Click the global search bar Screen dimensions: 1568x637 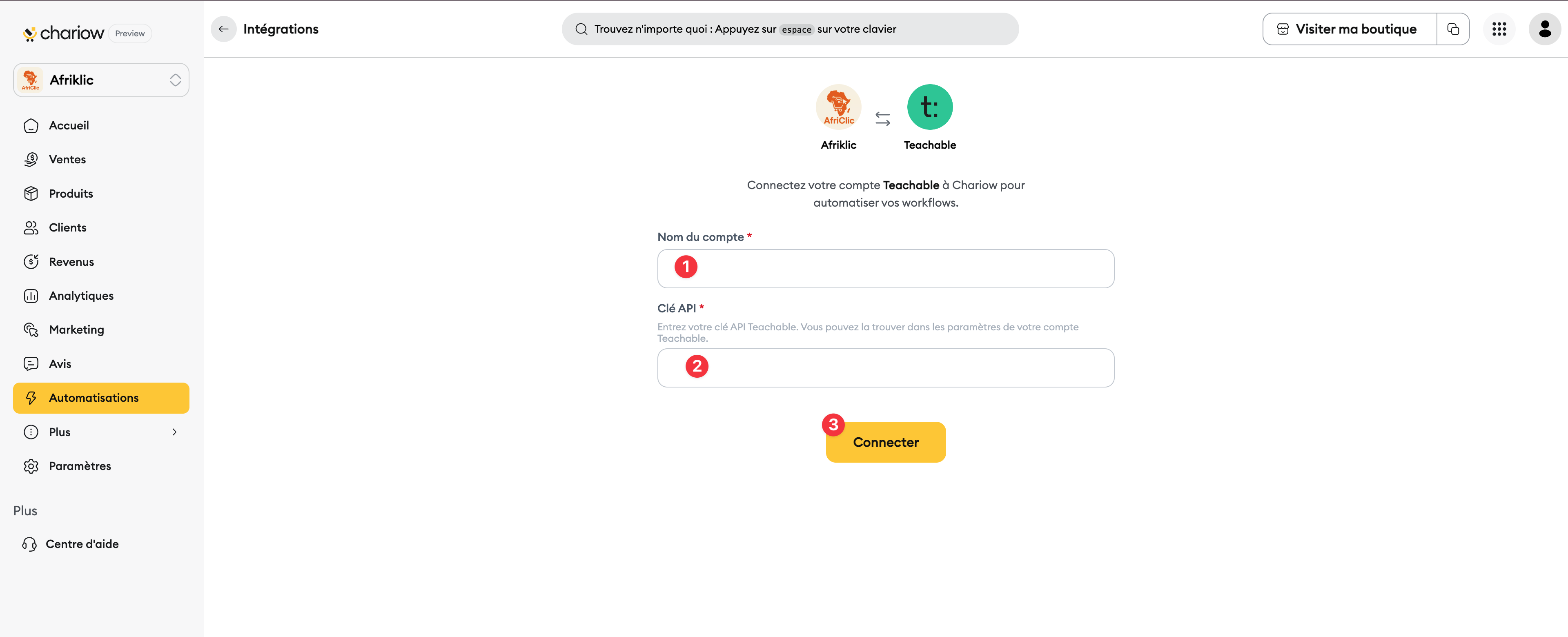coord(789,29)
